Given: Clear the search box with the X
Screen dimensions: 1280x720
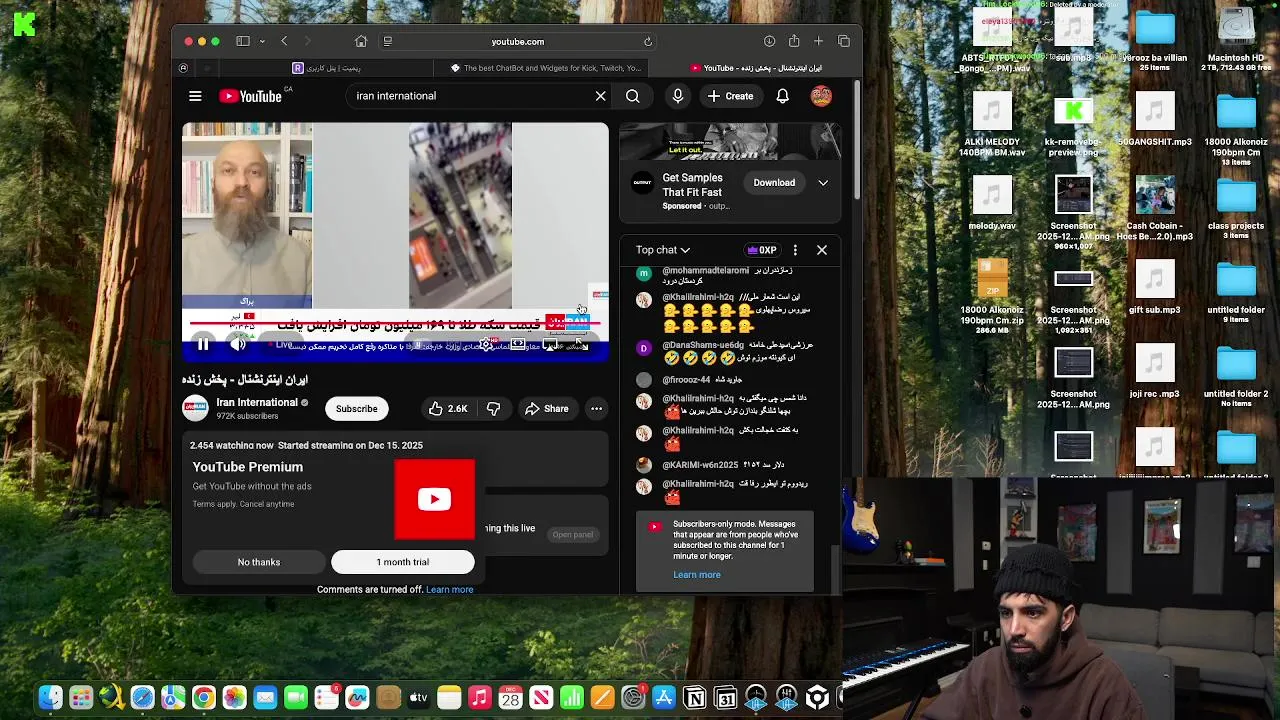Looking at the screenshot, I should (600, 96).
